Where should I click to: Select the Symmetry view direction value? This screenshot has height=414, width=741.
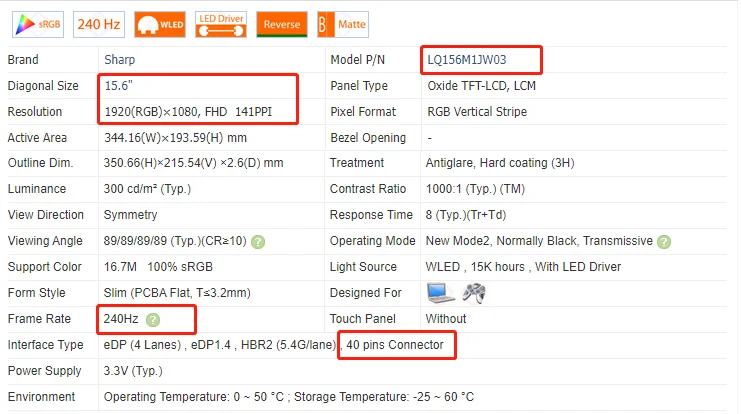tap(130, 215)
